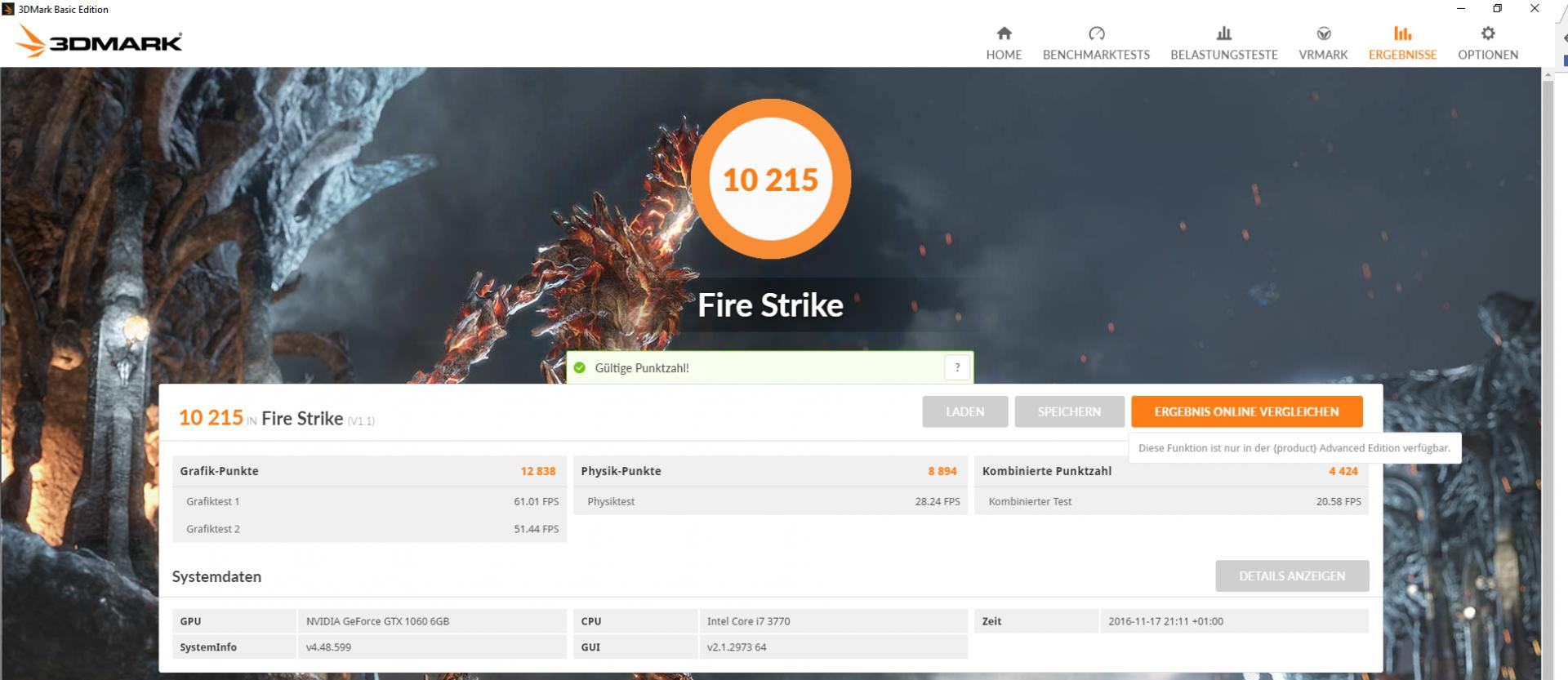Click the 4 424 combined score
This screenshot has height=680, width=1568.
[x=1343, y=471]
